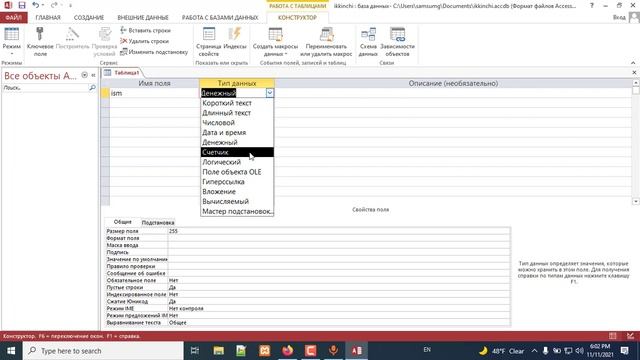Open the ФАЙЛ tab
This screenshot has height=360, width=640.
pyautogui.click(x=14, y=18)
